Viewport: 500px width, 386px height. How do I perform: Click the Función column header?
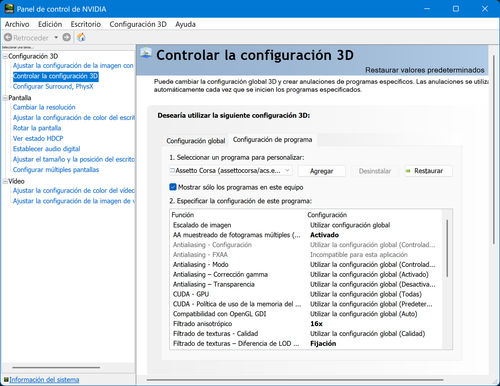click(238, 215)
